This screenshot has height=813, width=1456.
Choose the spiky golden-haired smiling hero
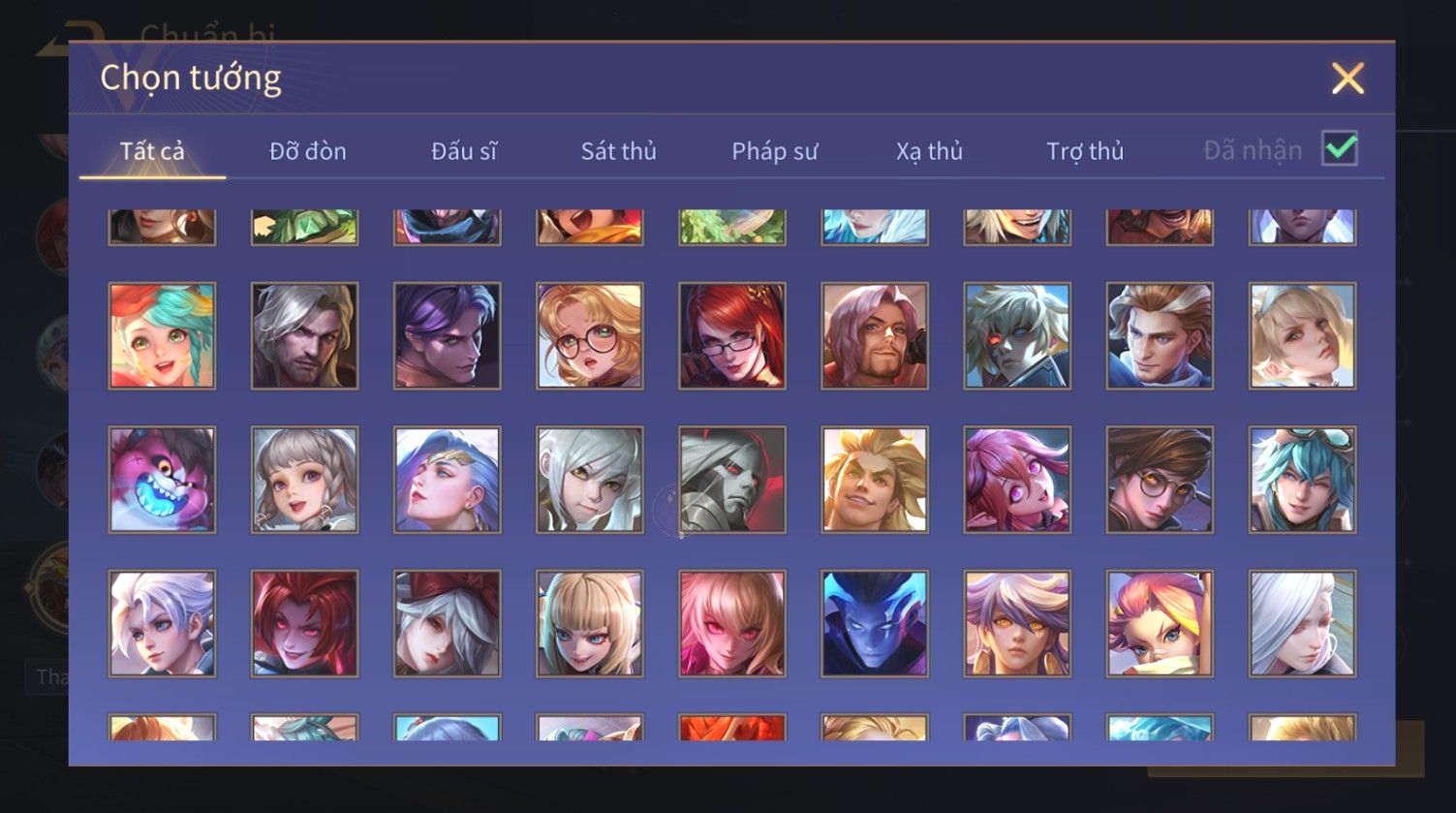(x=874, y=480)
